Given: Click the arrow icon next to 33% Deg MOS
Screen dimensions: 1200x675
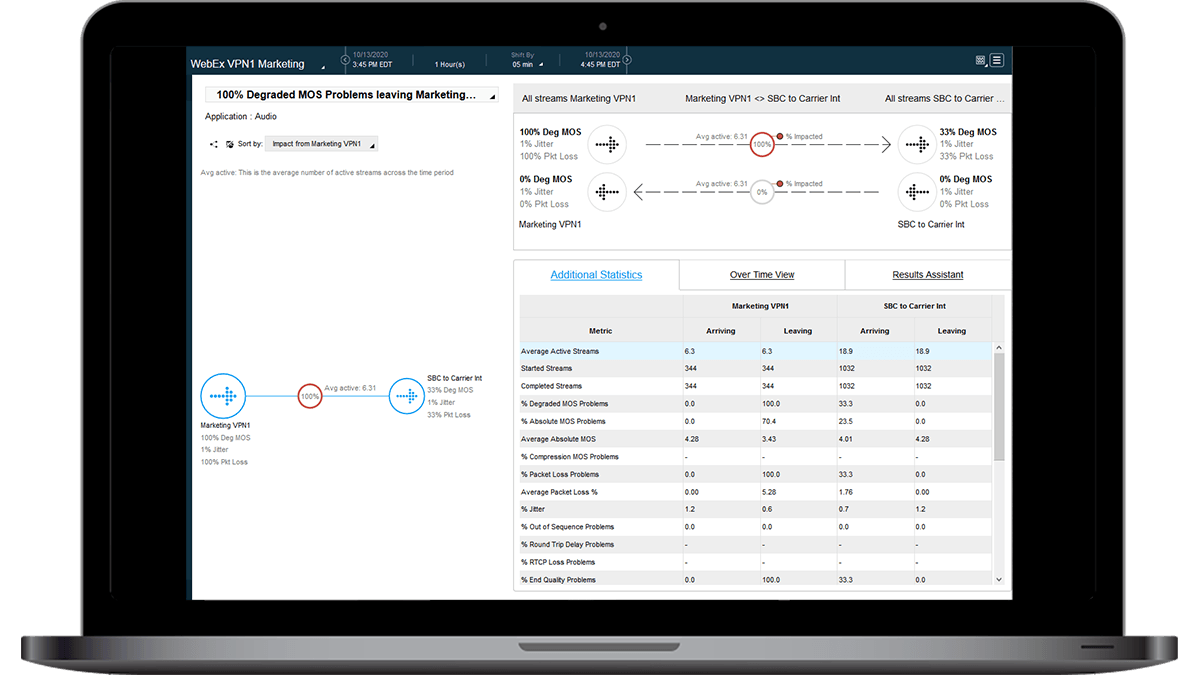Looking at the screenshot, I should (917, 144).
